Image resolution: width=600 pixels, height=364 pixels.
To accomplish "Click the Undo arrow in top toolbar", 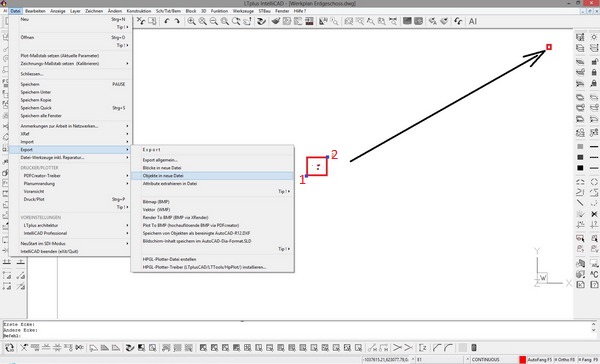I will coord(166,21).
